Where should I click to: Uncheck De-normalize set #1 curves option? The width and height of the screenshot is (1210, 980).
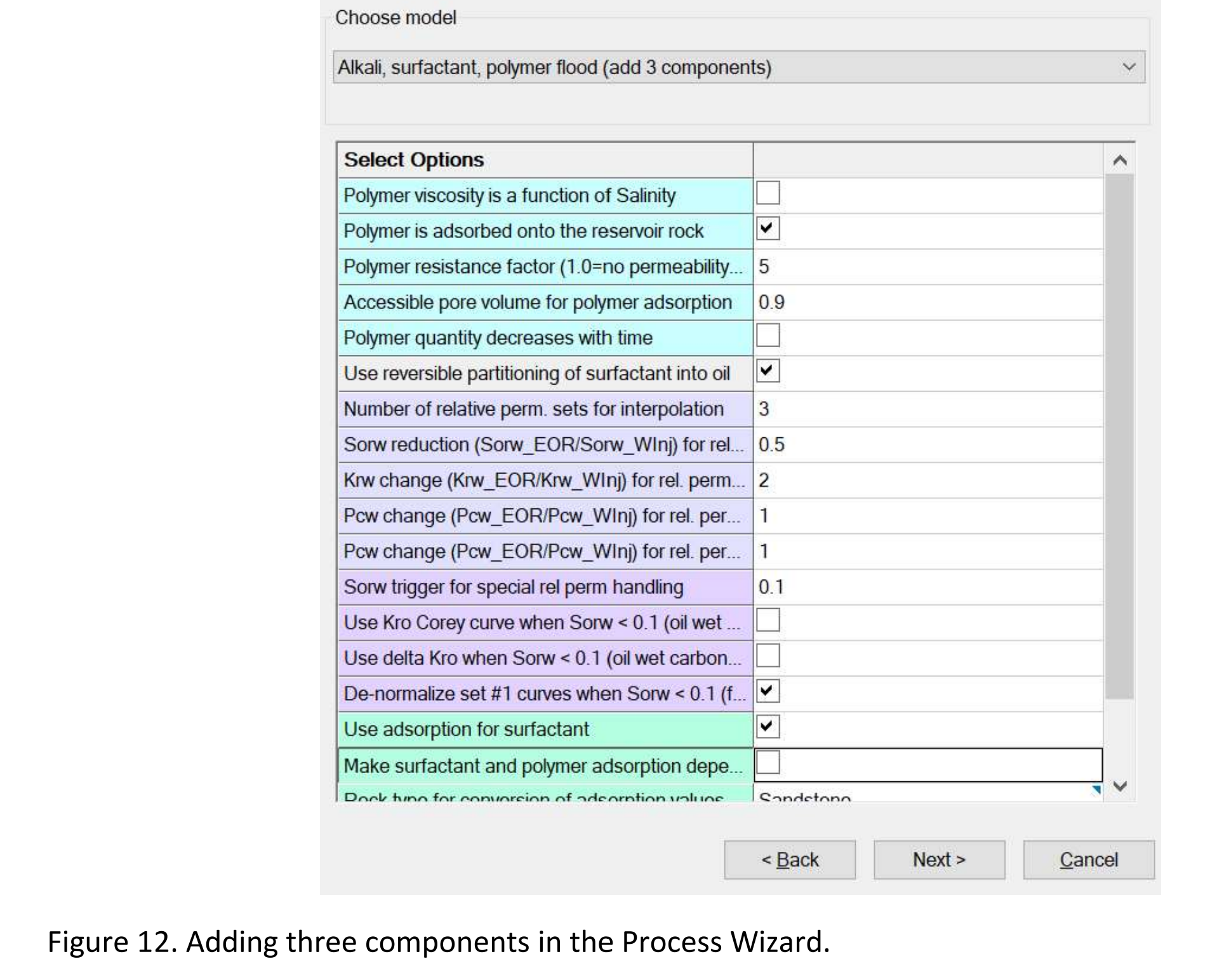(x=768, y=691)
